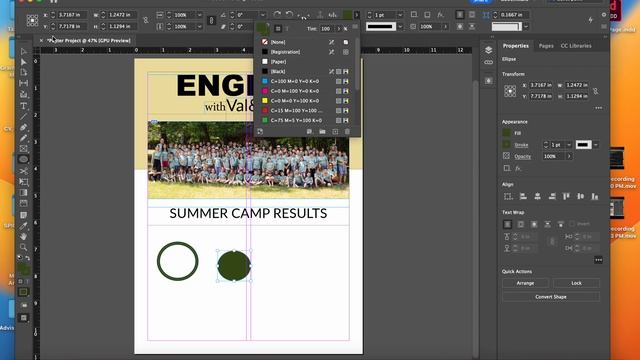Select the filled green ellipse on canvas
The height and width of the screenshot is (360, 640).
[x=234, y=266]
